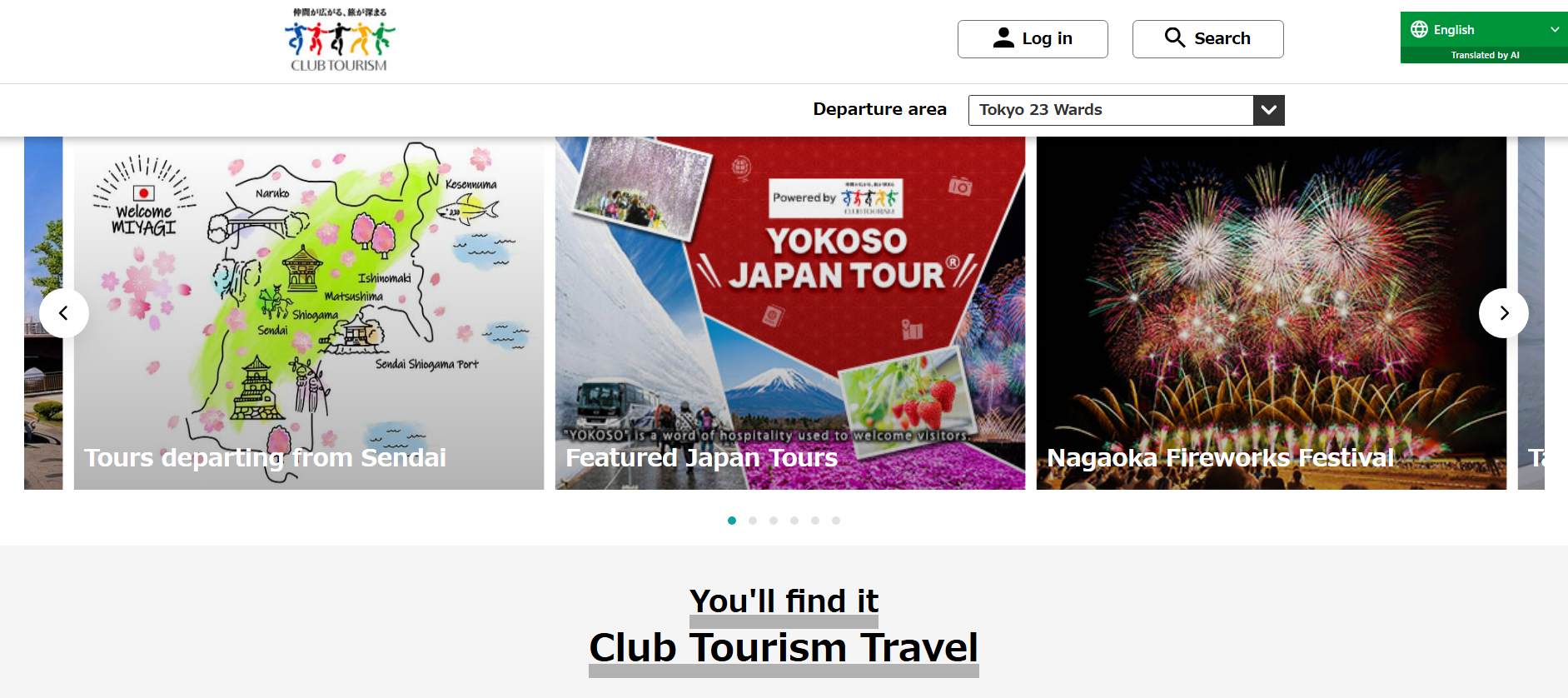Select the last carousel pagination dot
1568x698 pixels.
[836, 521]
